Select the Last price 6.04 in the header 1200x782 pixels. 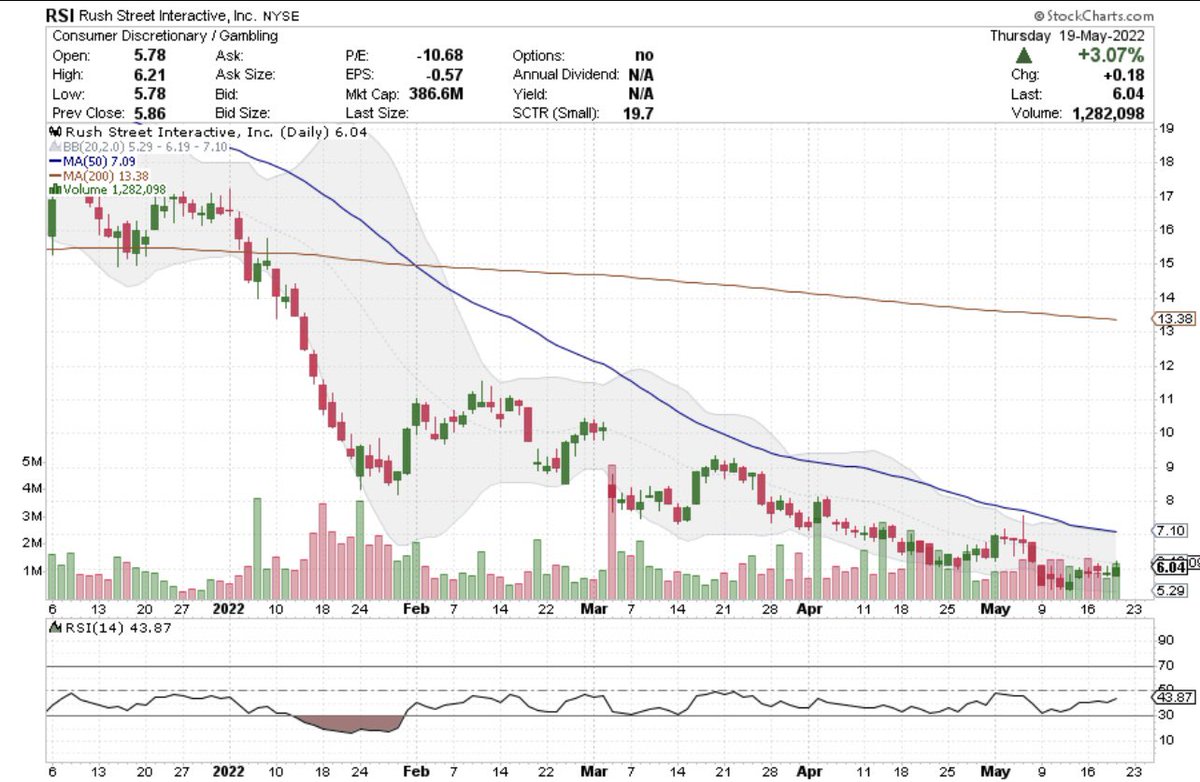pos(1130,94)
